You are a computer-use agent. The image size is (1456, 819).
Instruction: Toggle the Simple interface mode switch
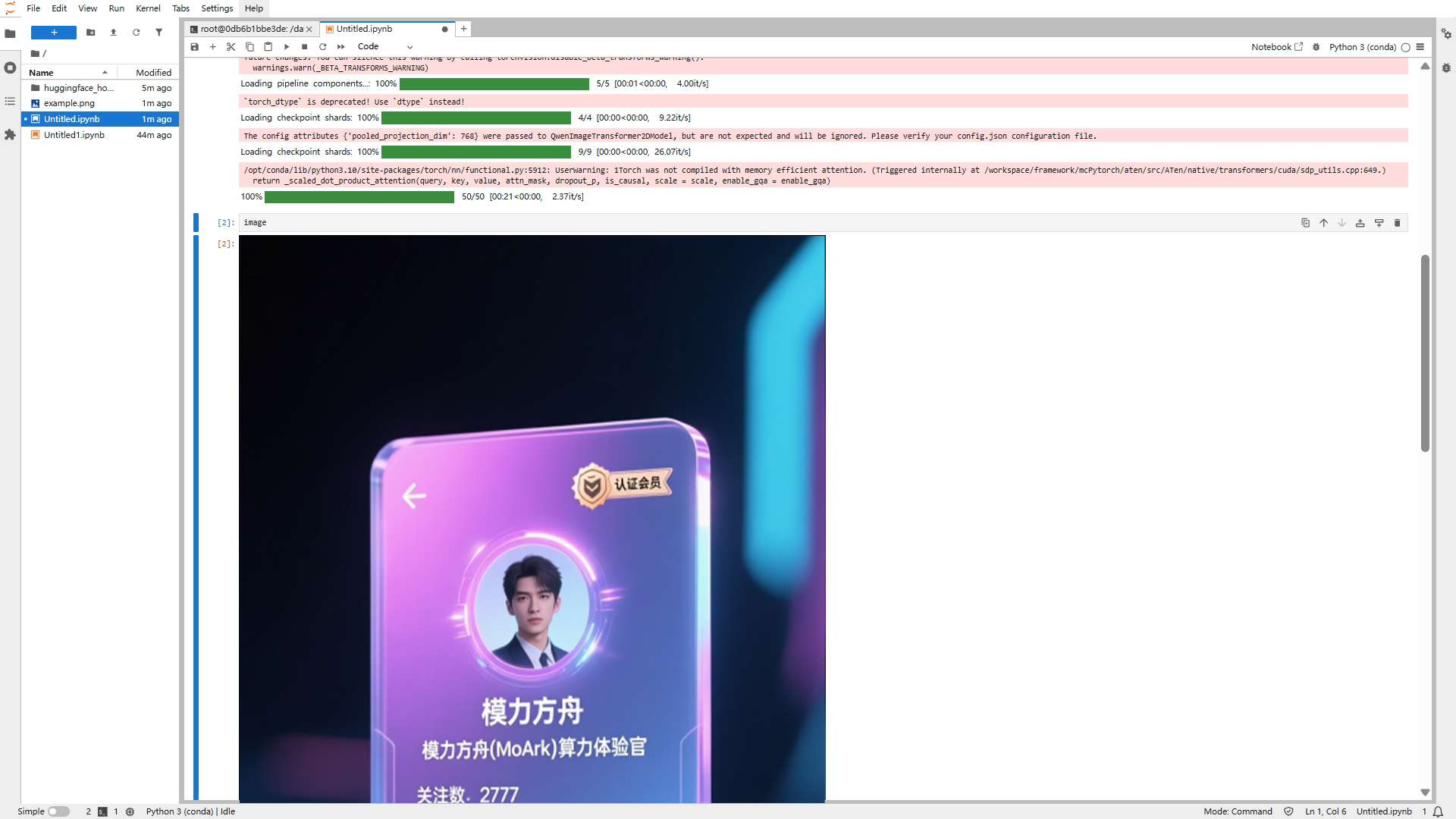coord(58,811)
